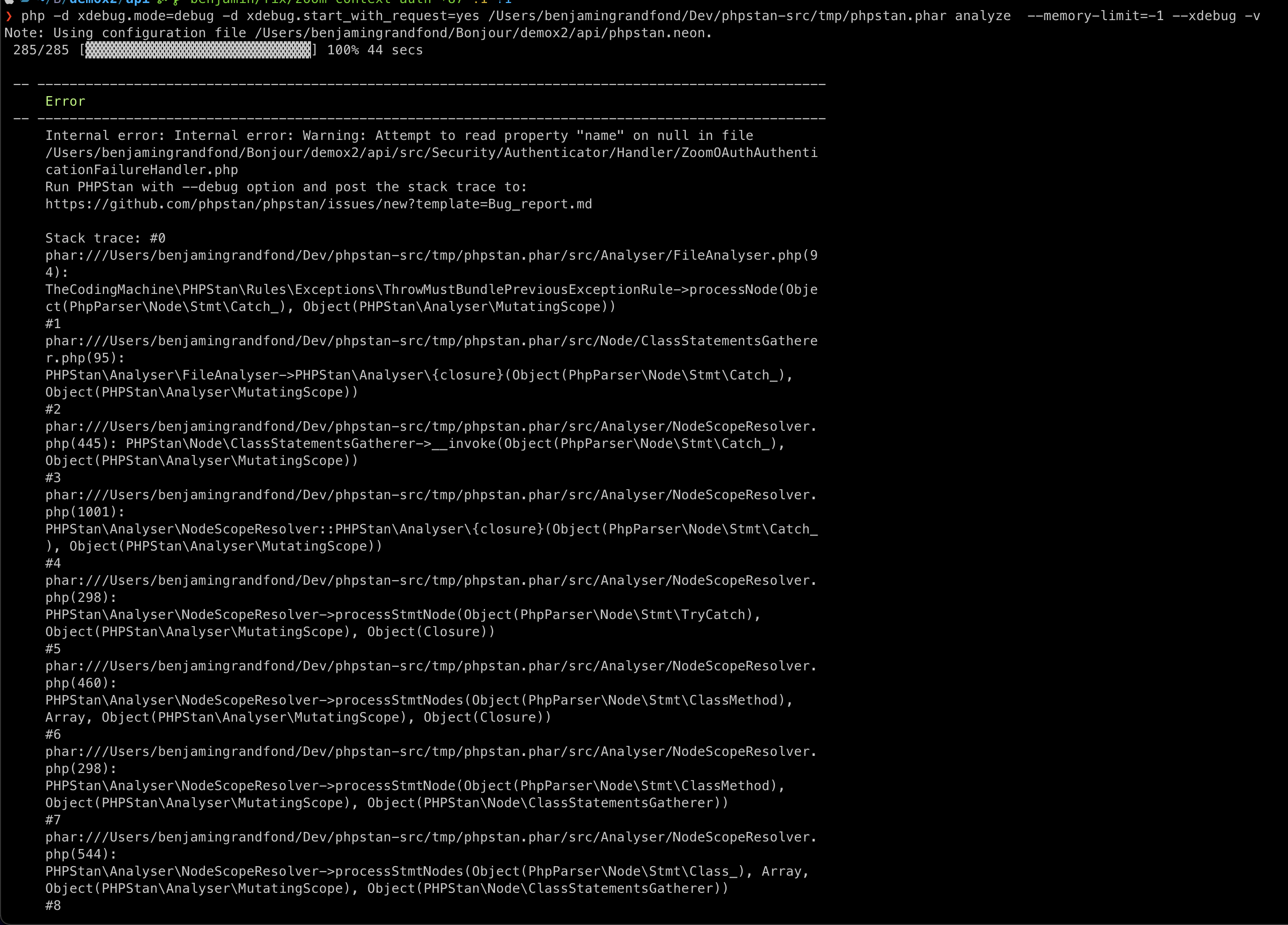Click stack frame marker #1
This screenshot has width=1288, height=925.
(53, 324)
